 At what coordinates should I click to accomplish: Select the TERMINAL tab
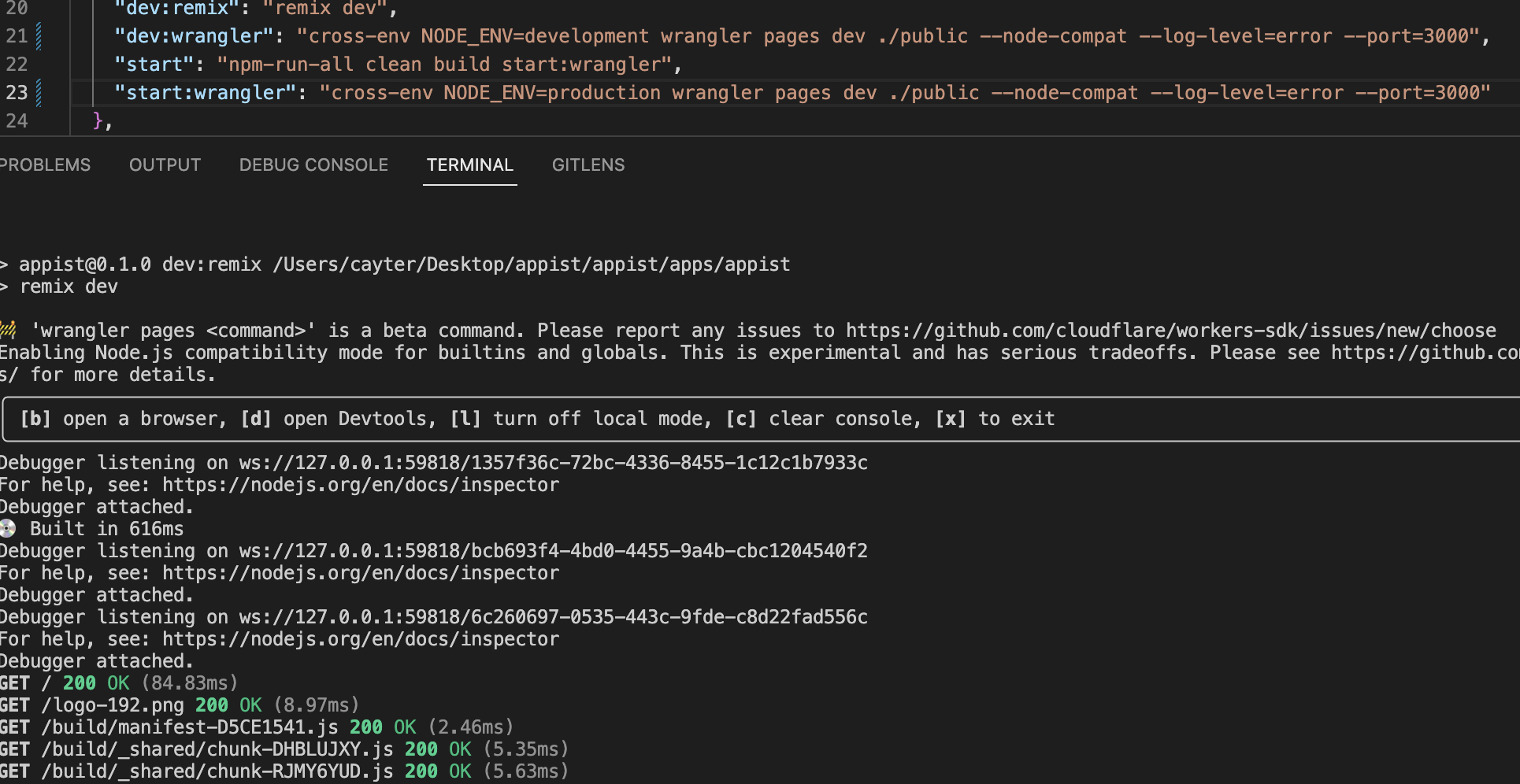(470, 165)
